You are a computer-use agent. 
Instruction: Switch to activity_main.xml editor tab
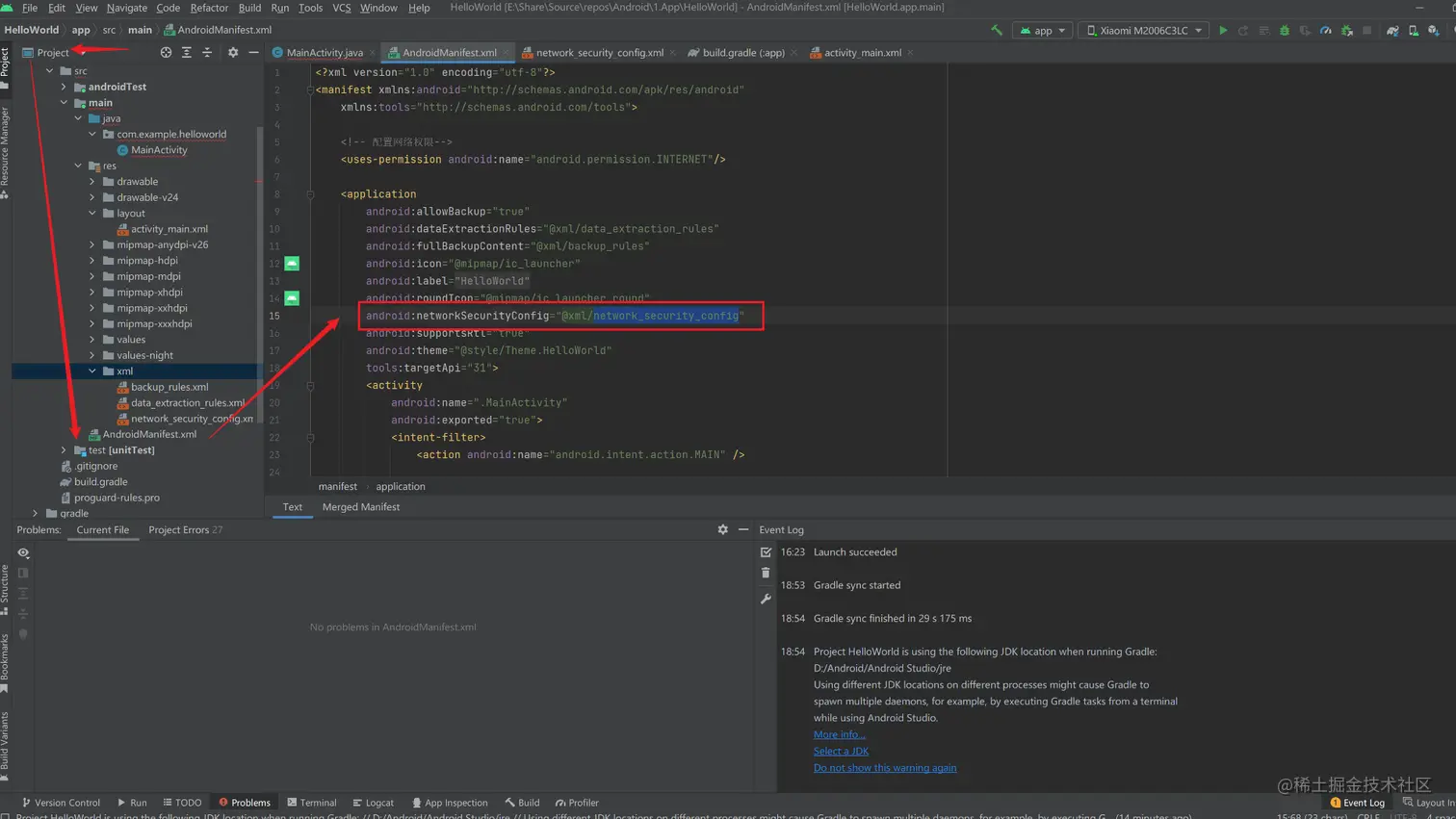pyautogui.click(x=863, y=53)
